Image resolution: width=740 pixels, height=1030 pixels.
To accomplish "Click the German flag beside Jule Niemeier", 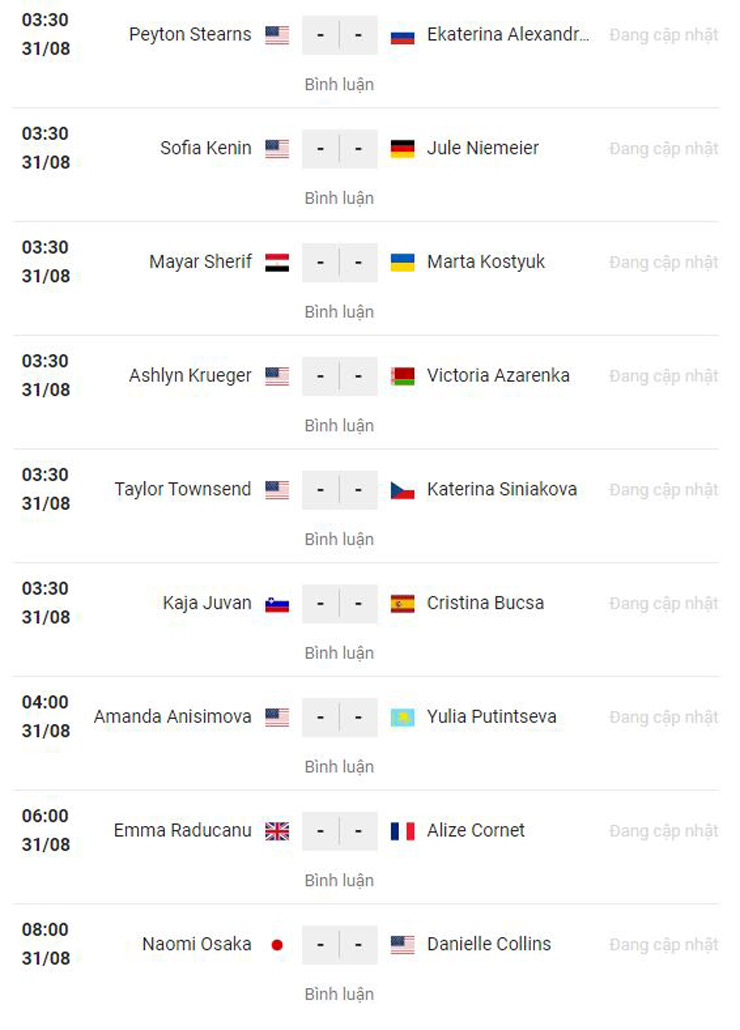I will 402,148.
